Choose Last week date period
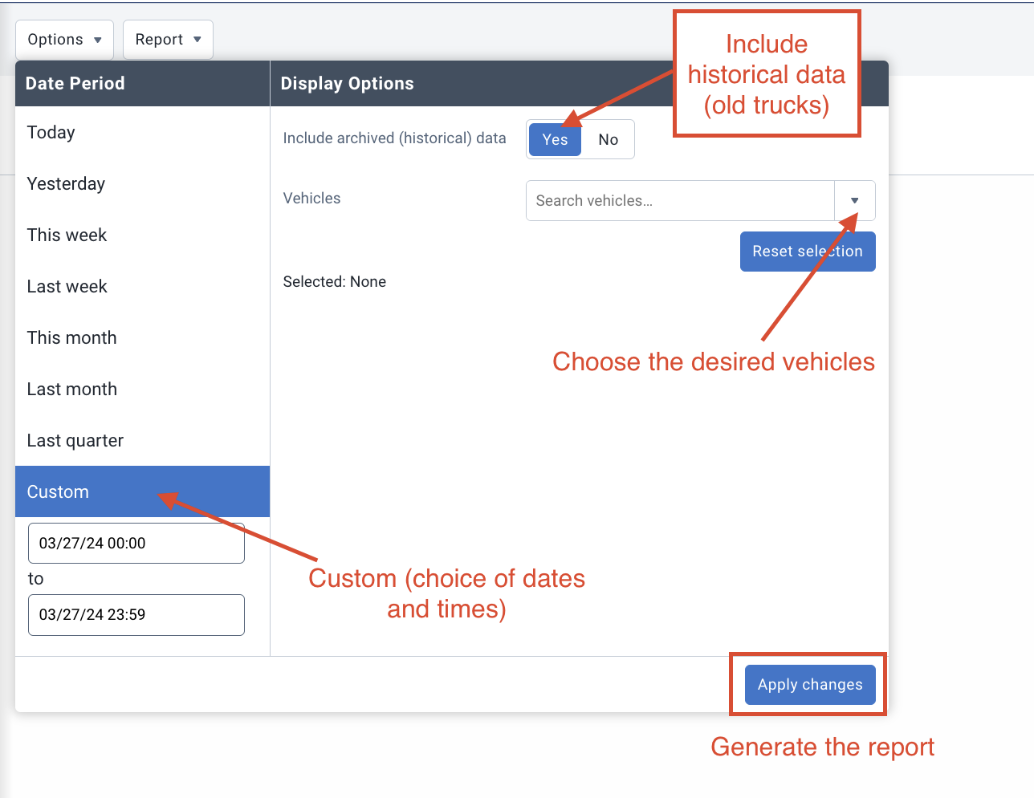The height and width of the screenshot is (798, 1036). (x=142, y=287)
